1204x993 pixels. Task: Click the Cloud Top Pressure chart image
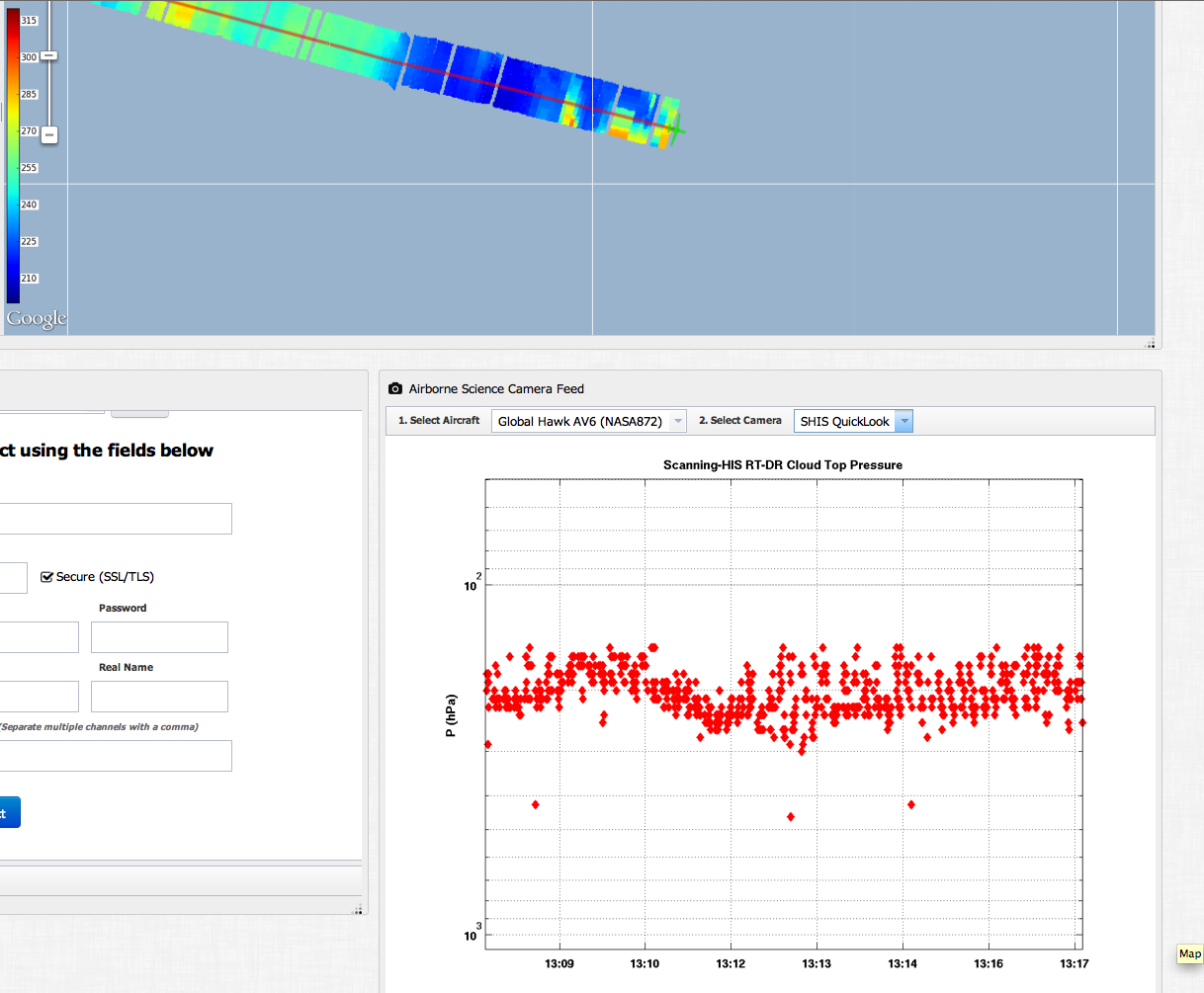coord(783,711)
